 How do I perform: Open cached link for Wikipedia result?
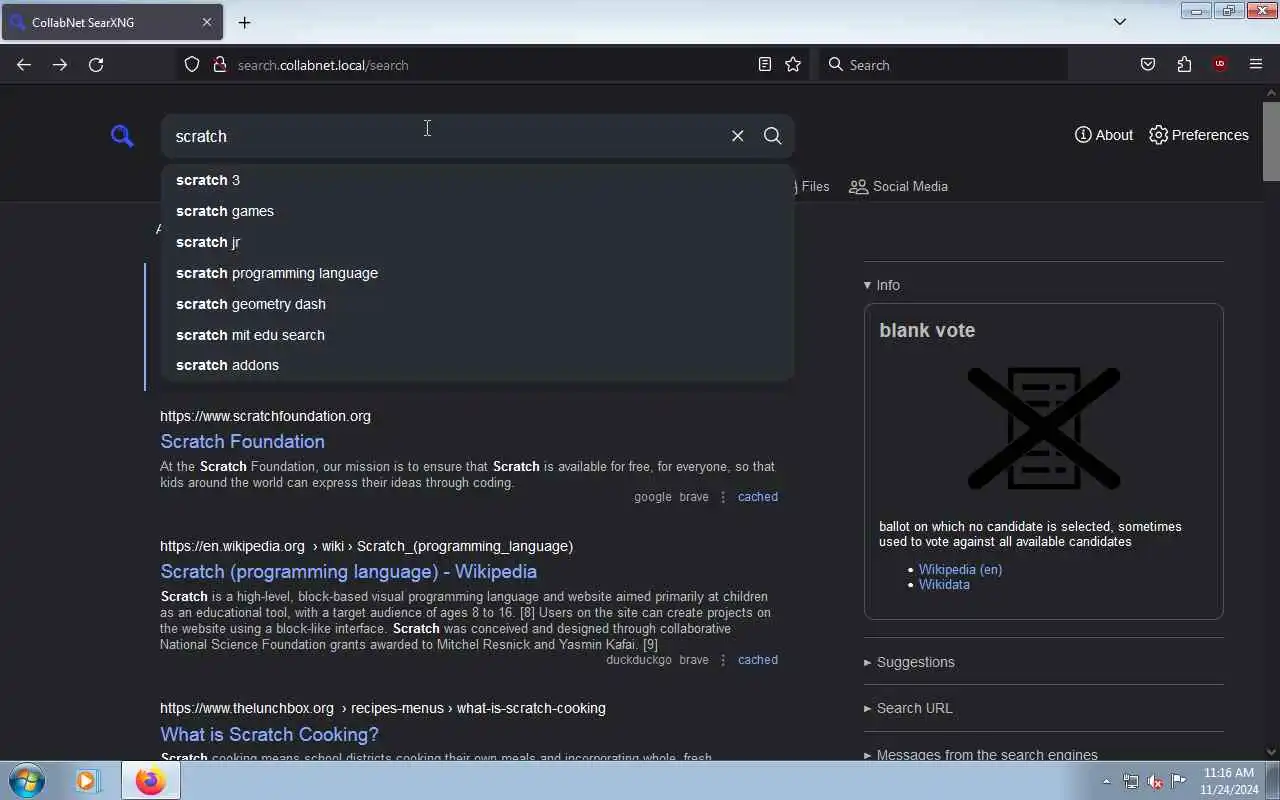pos(757,660)
